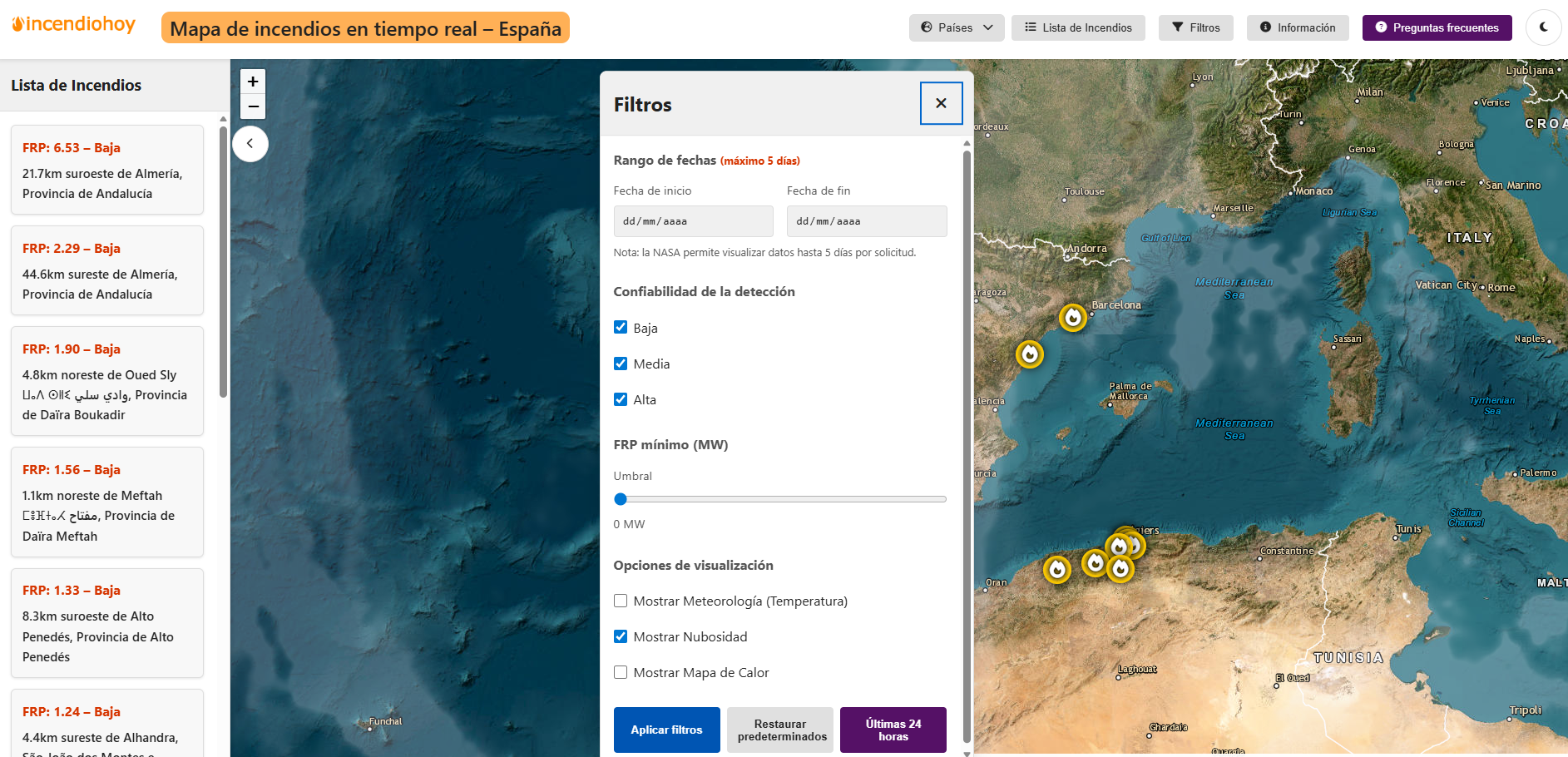Collapse the fire list sidebar arrow
Image resolution: width=1568 pixels, height=757 pixels.
coord(250,144)
